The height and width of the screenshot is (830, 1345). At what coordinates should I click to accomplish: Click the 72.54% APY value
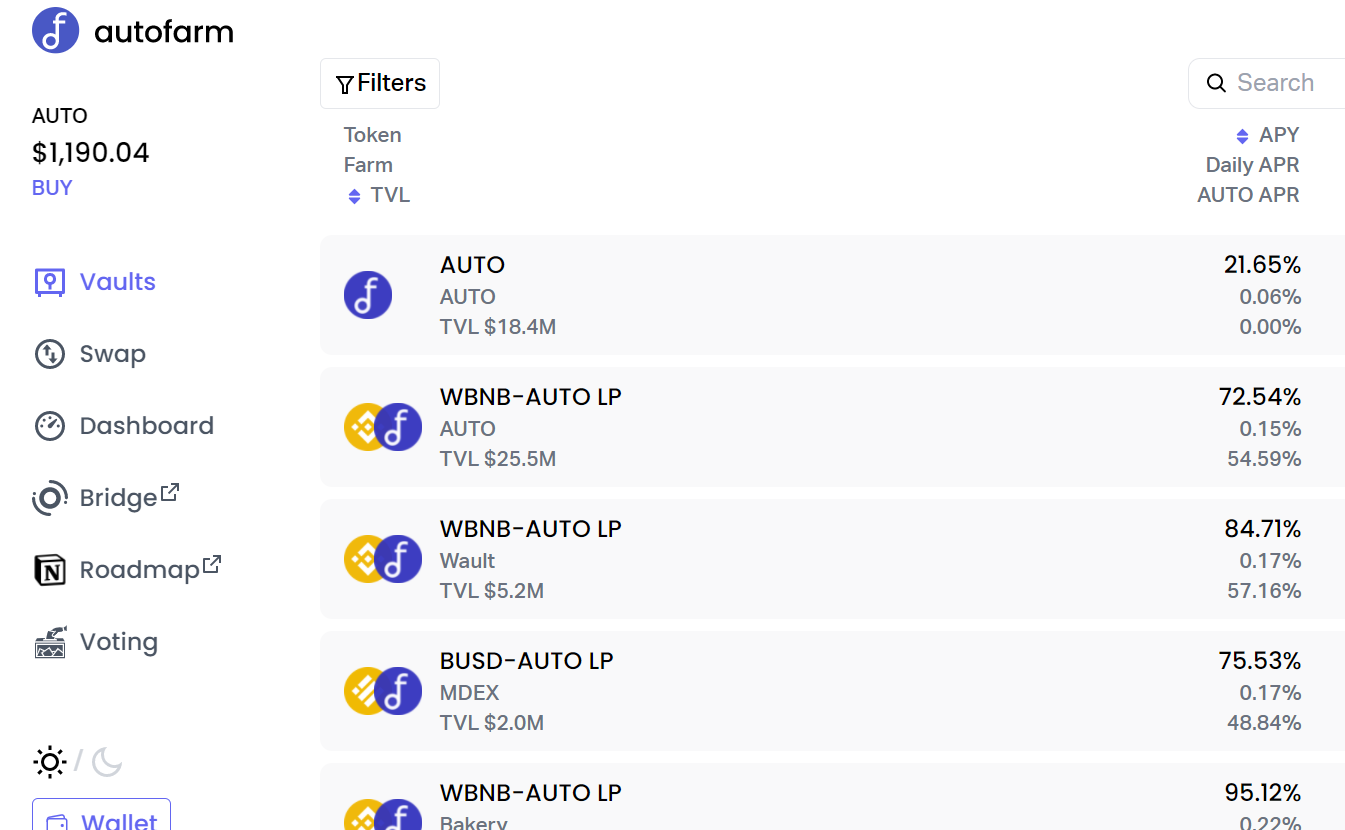1260,397
